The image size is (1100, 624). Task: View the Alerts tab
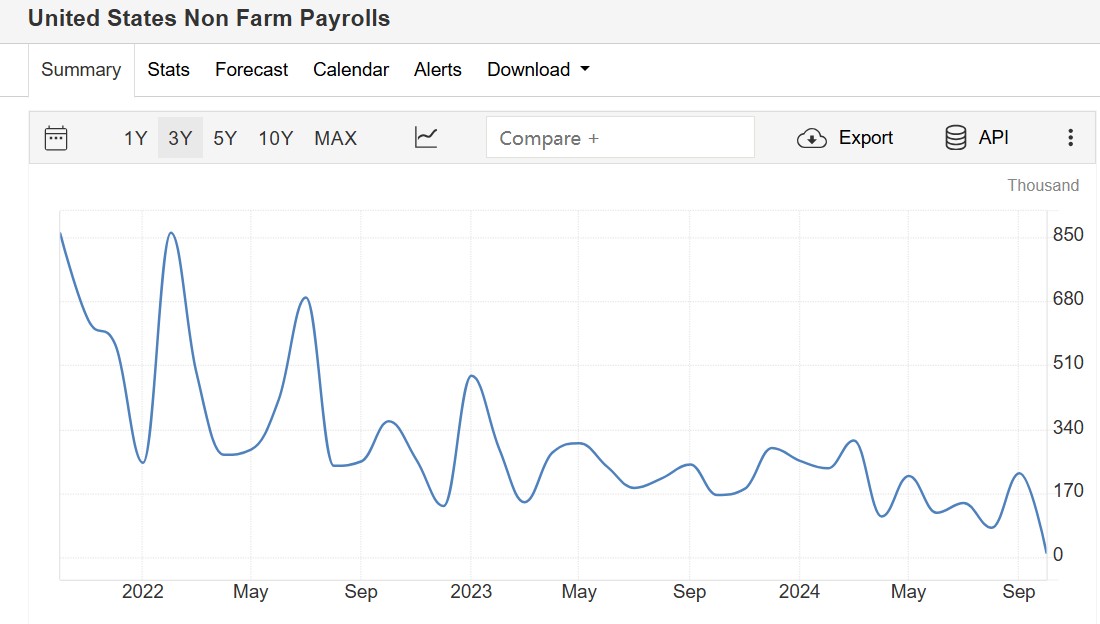point(438,70)
